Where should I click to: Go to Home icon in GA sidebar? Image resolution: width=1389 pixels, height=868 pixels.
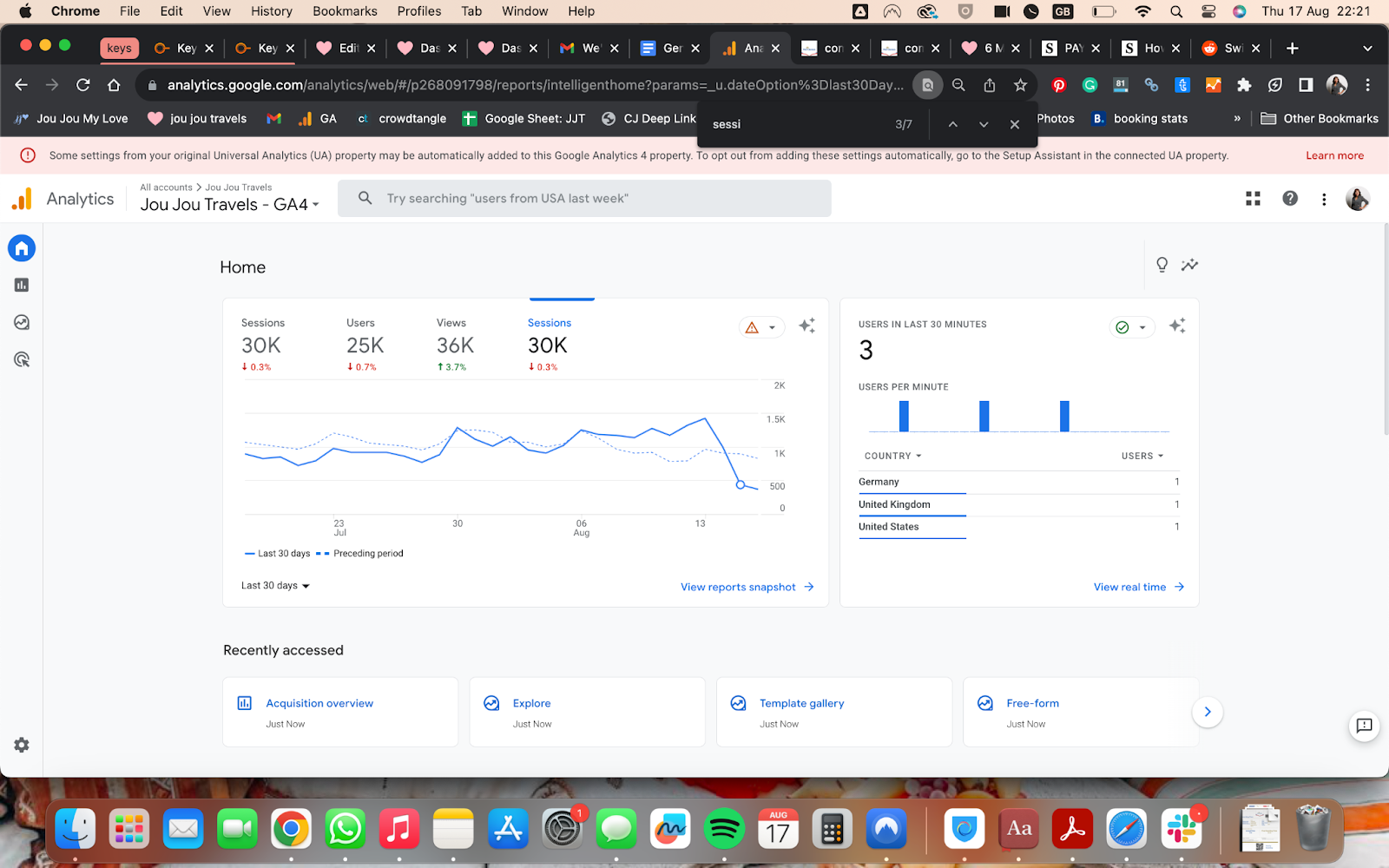pos(22,248)
